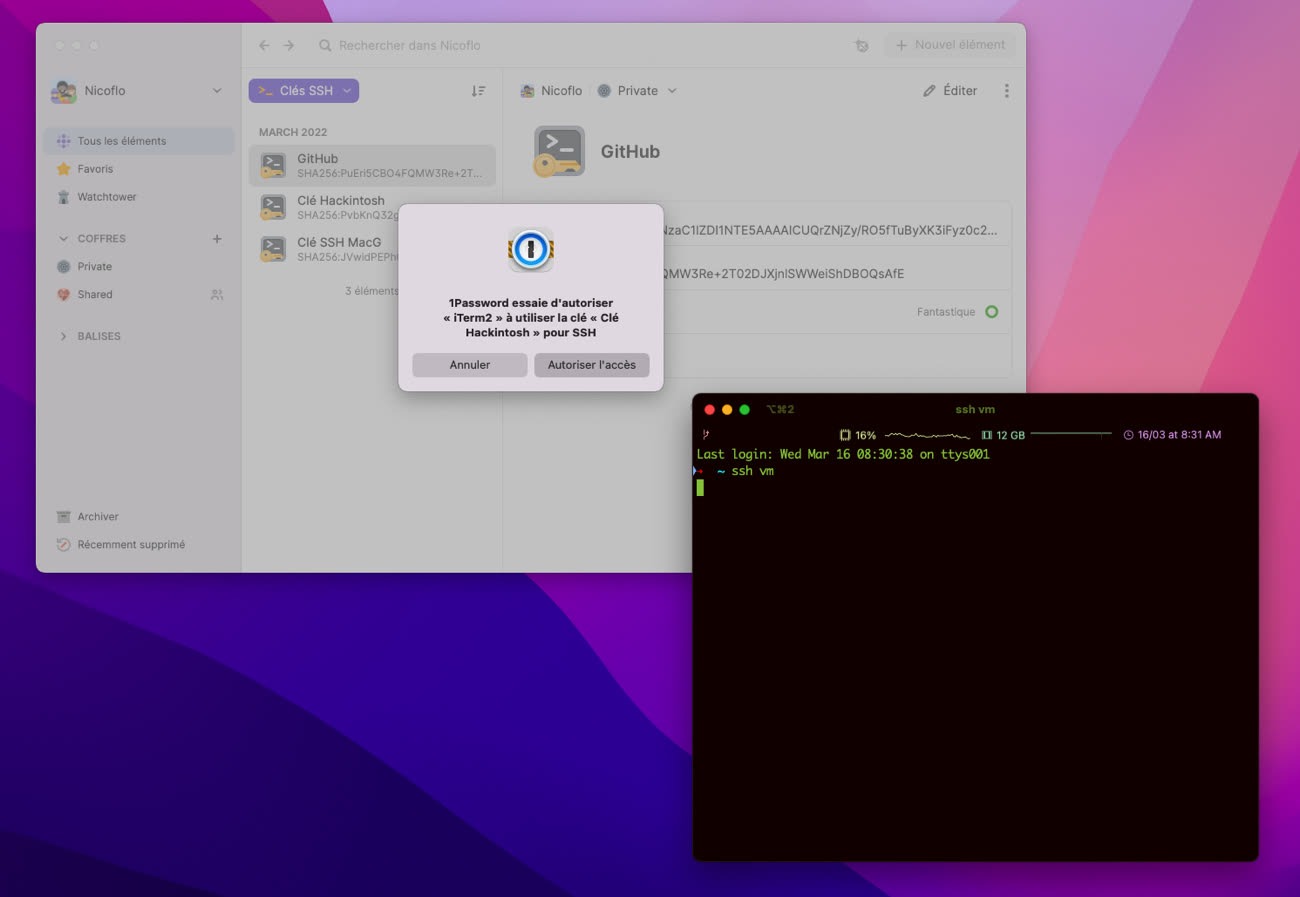1300x897 pixels.
Task: Click the Watchtower sidebar icon
Action: (64, 197)
